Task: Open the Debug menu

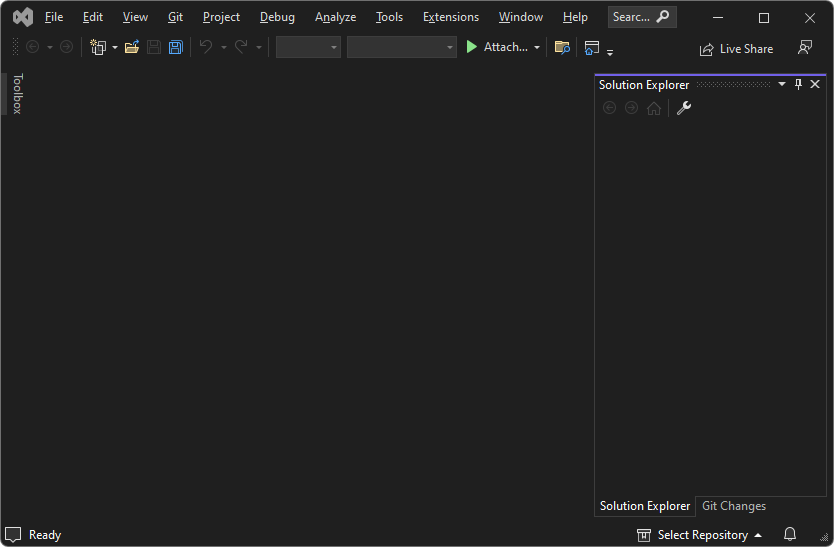Action: [277, 17]
